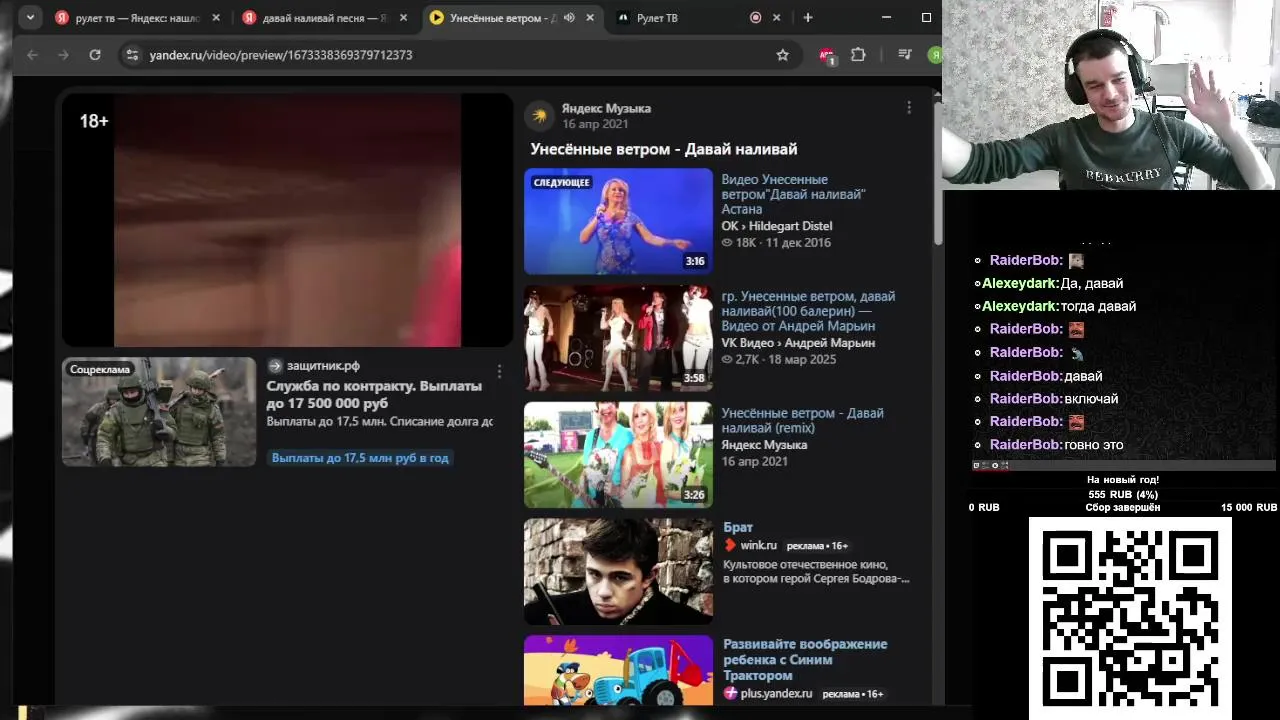Open the Синий Трактор ad thumbnail
1280x720 pixels.
point(618,671)
